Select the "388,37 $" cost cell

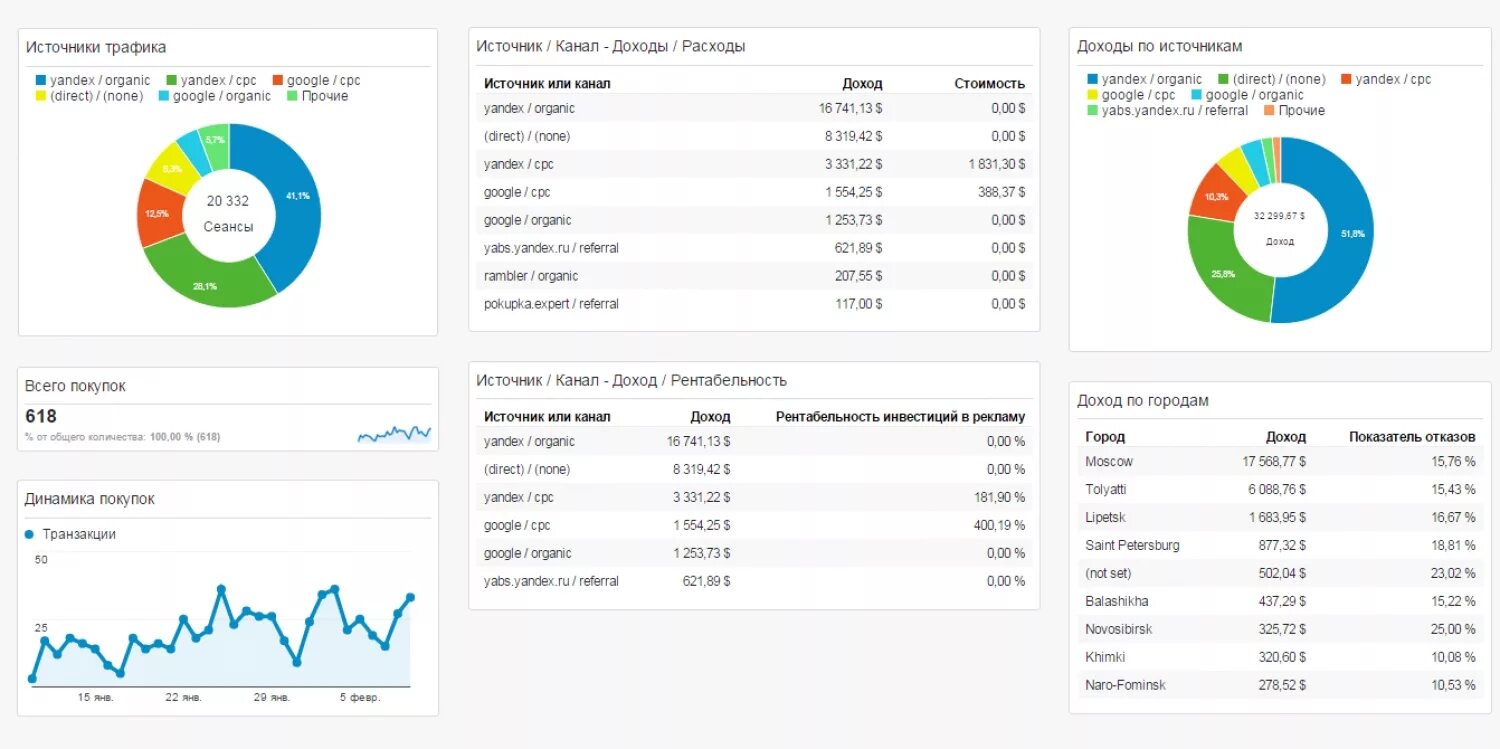(x=1002, y=192)
